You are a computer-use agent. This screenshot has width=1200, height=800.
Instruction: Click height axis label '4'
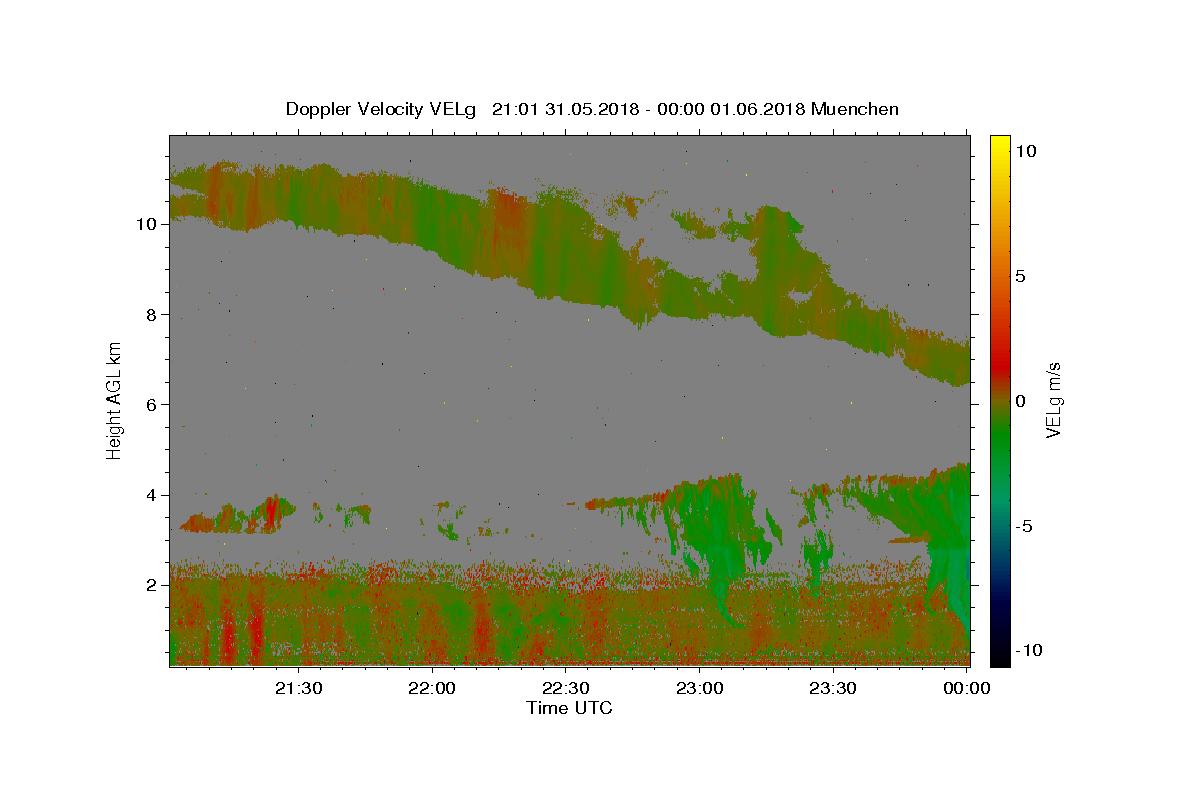point(153,494)
